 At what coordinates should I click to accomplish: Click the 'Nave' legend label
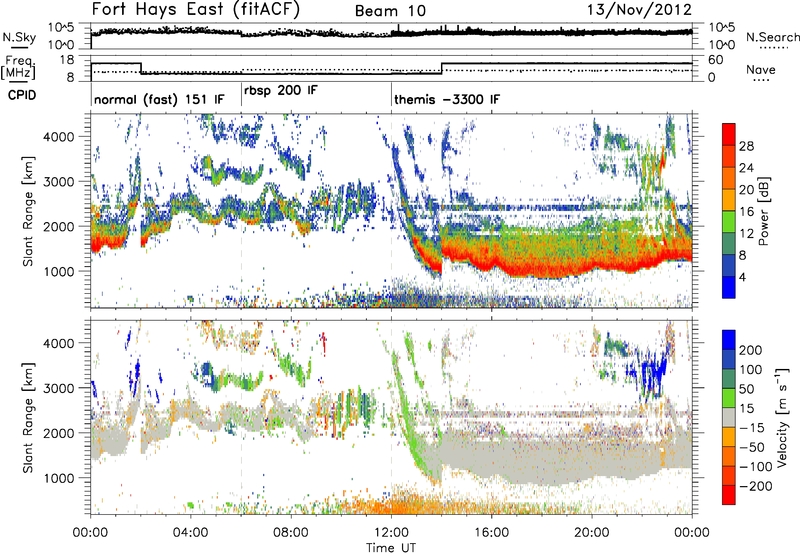tap(761, 69)
